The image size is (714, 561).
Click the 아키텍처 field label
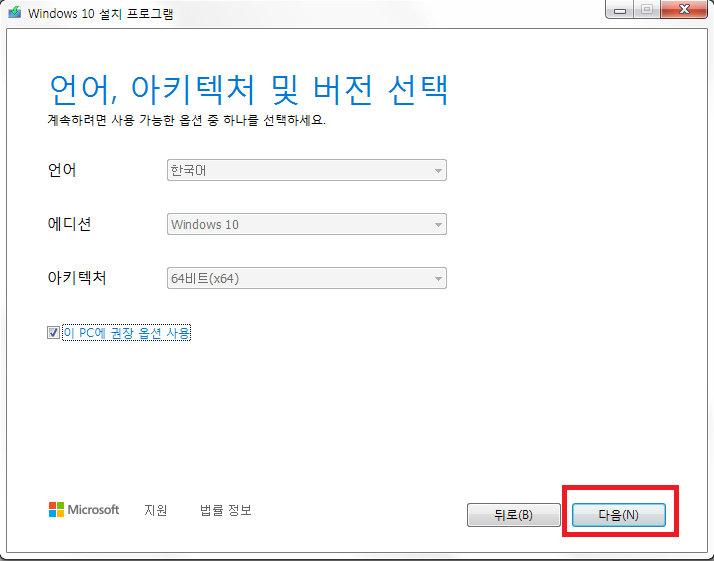point(77,277)
